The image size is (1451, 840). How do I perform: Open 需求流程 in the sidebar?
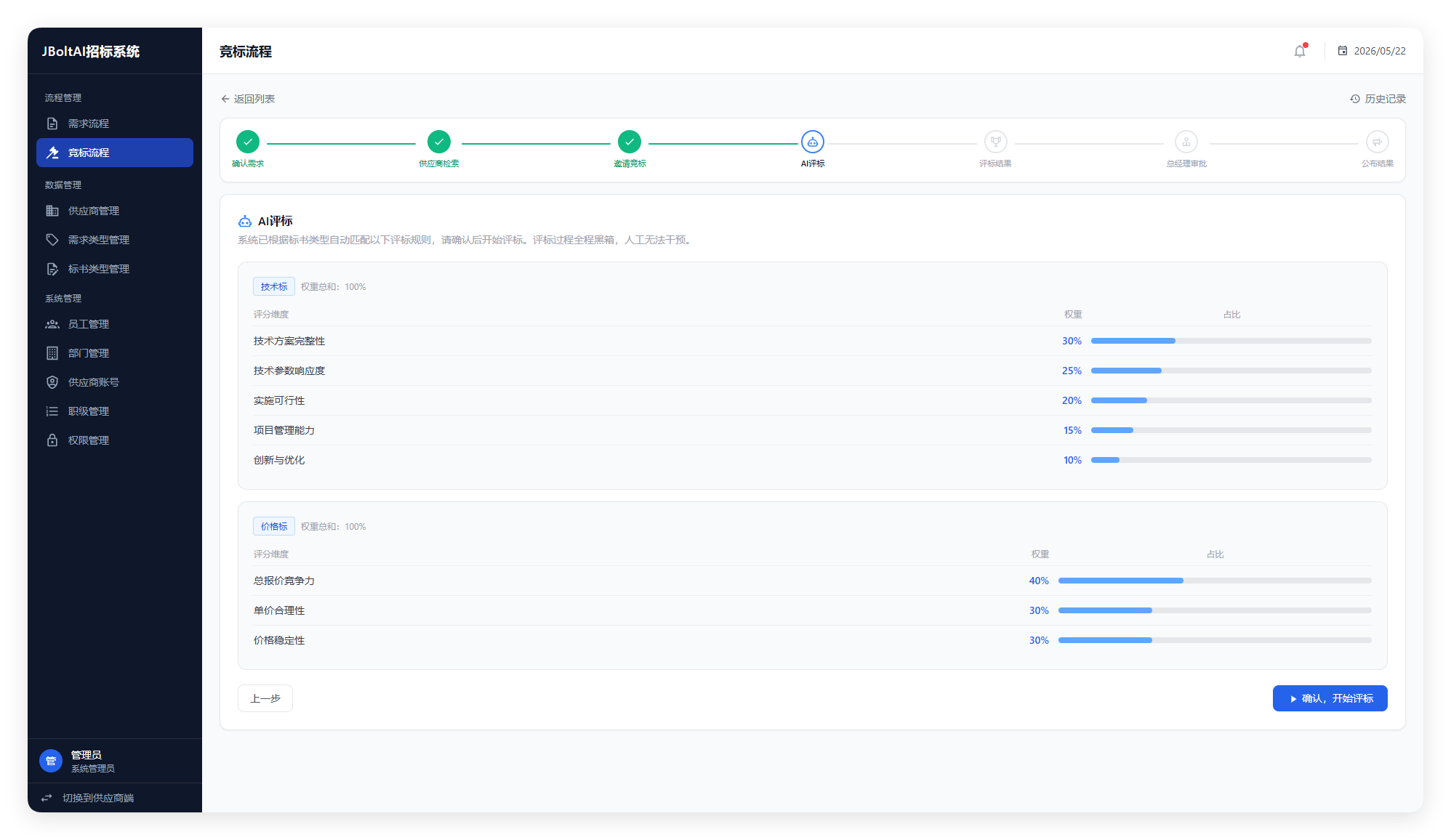click(x=115, y=124)
